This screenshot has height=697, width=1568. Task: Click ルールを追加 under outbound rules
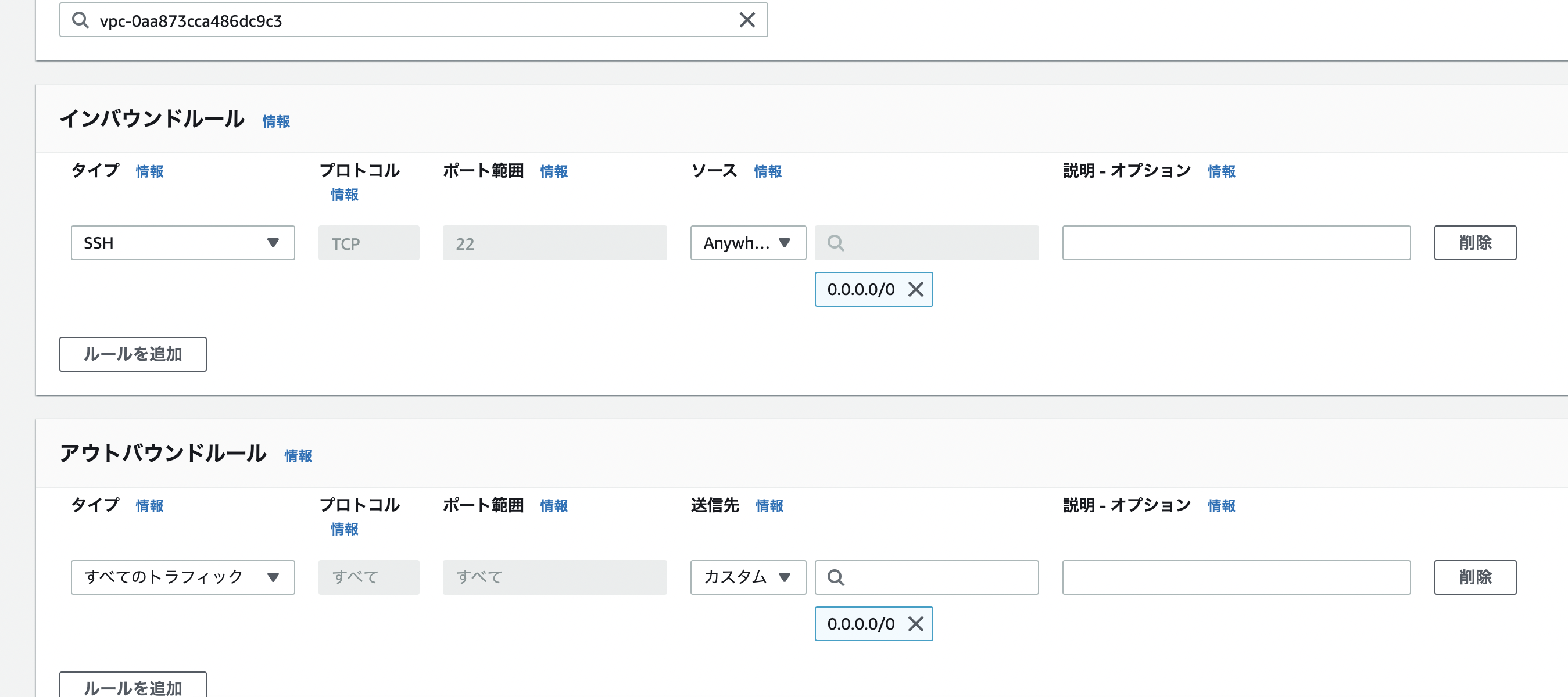point(133,686)
